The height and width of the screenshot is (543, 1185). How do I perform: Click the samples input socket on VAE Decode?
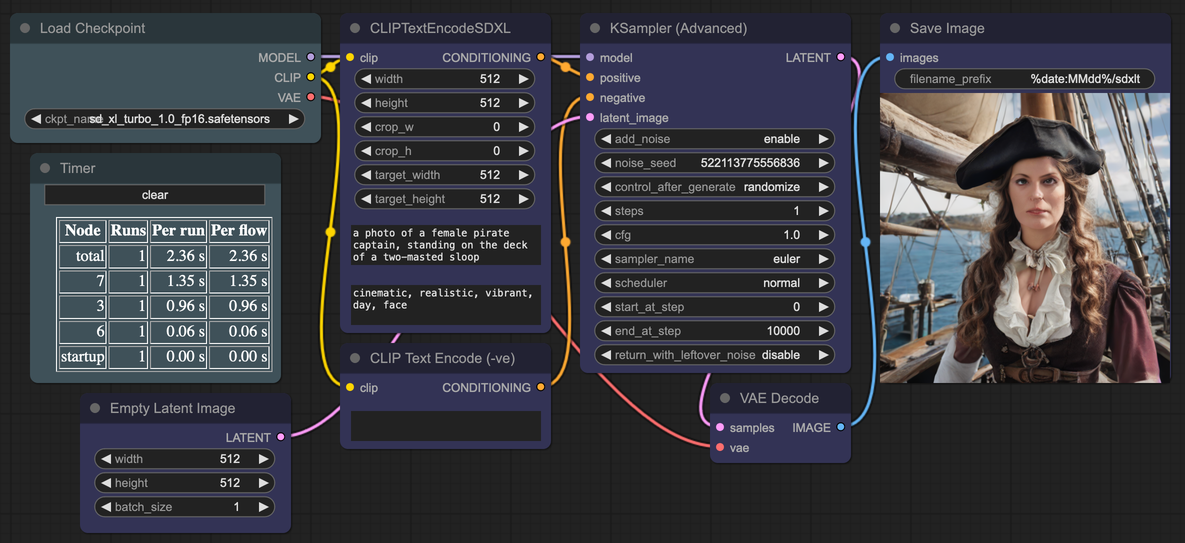point(719,427)
